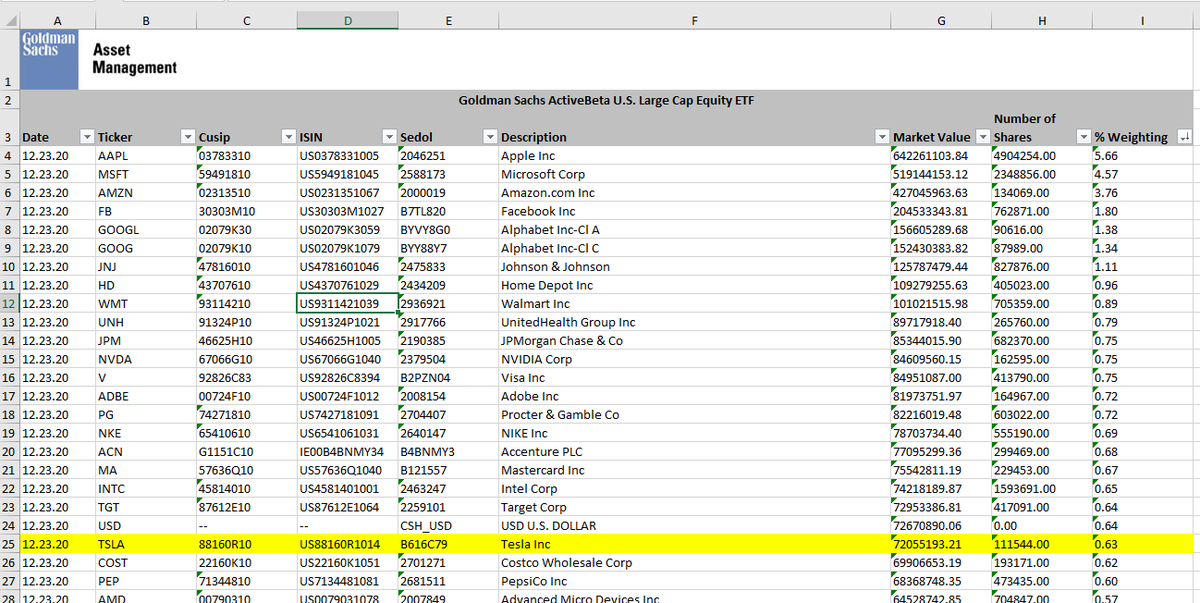This screenshot has height=603, width=1200.
Task: Open the Market Value filter dropdown
Action: click(x=981, y=137)
